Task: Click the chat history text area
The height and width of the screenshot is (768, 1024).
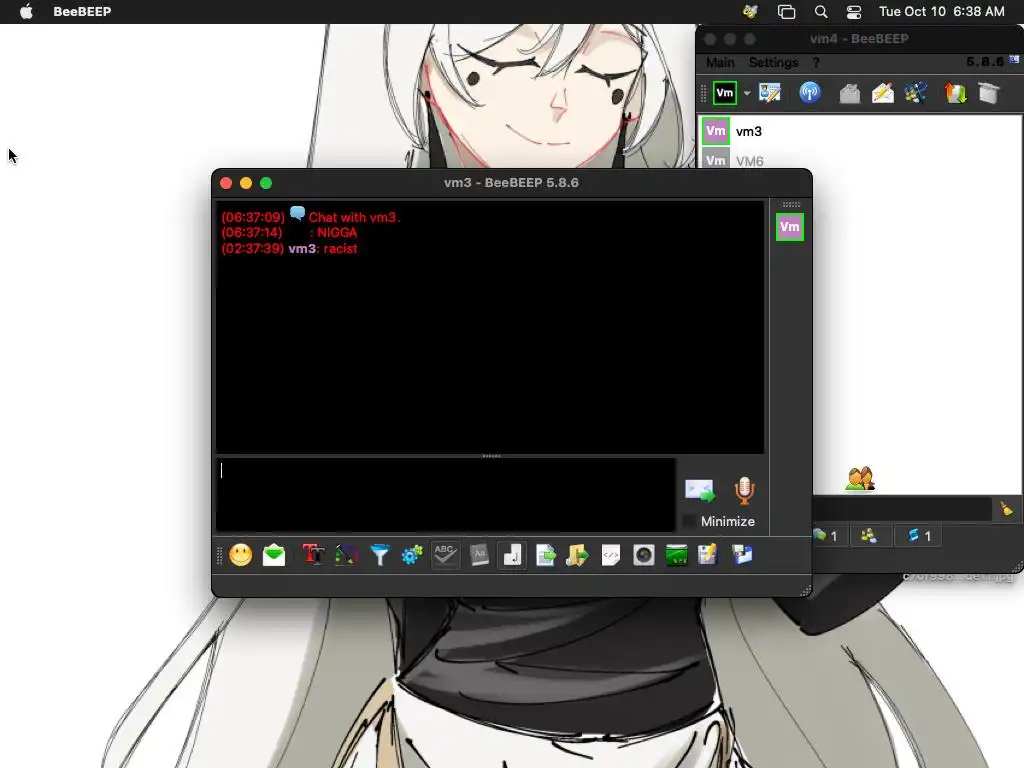Action: [490, 327]
